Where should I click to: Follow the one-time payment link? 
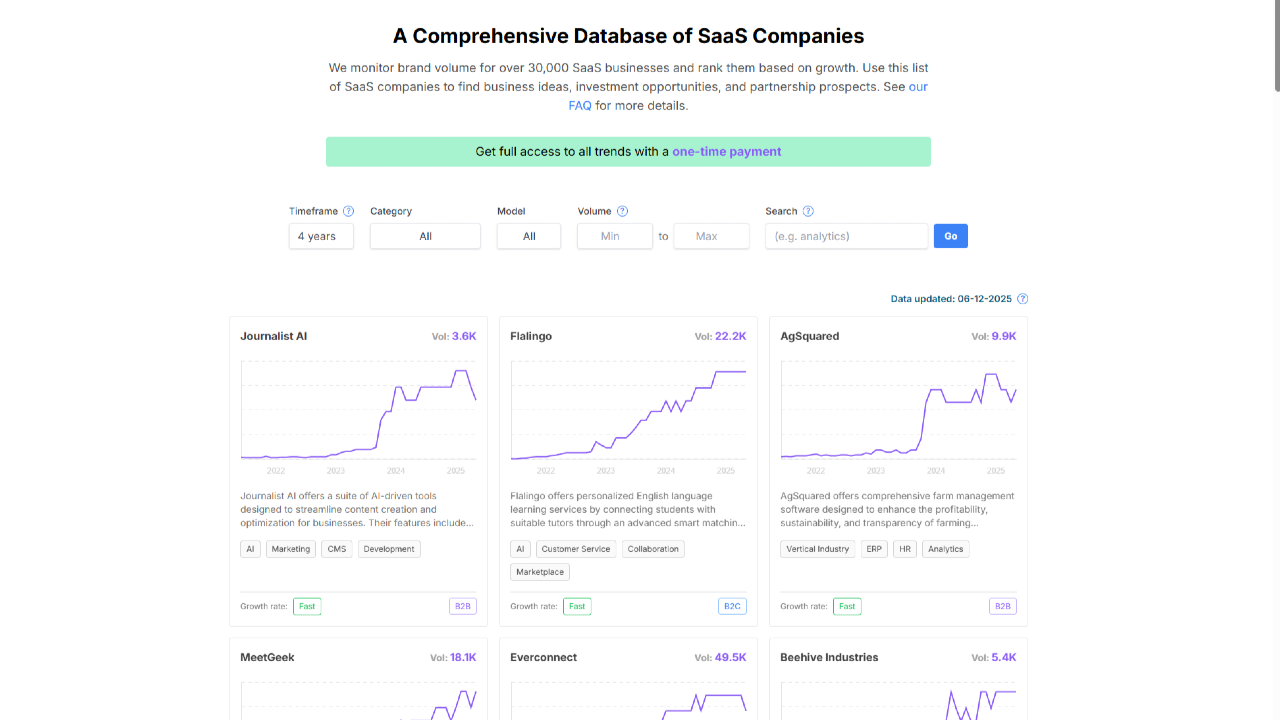pyautogui.click(x=727, y=152)
